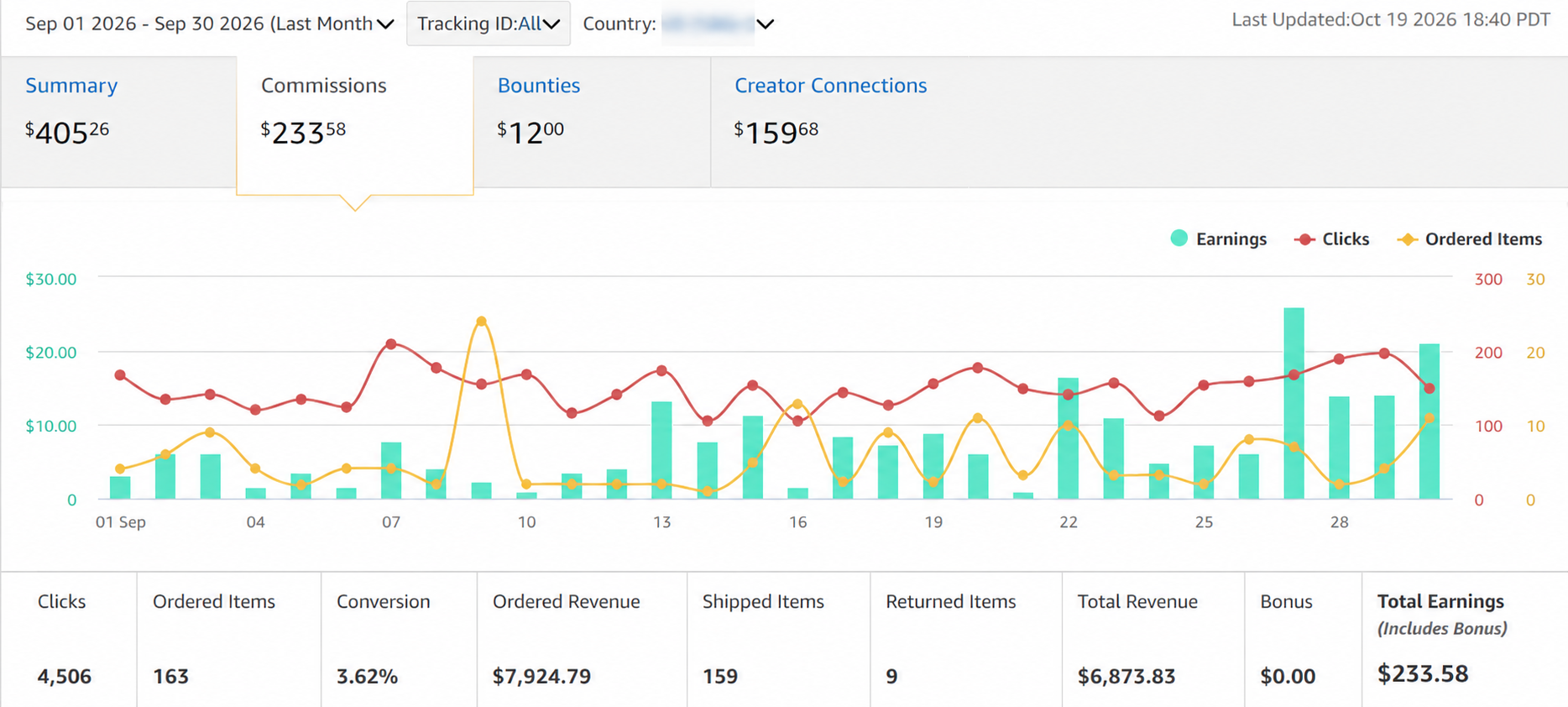The height and width of the screenshot is (707, 1568).
Task: Expand the Tracking ID filter
Action: (489, 24)
